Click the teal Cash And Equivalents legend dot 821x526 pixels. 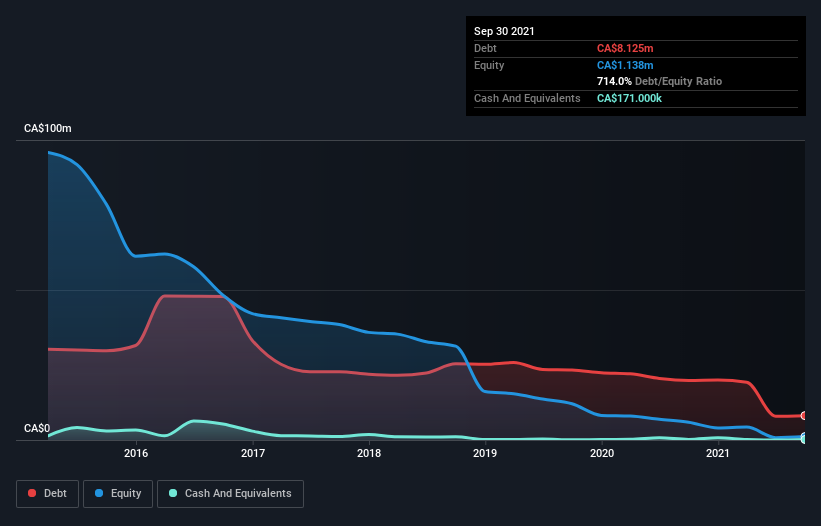click(x=173, y=493)
